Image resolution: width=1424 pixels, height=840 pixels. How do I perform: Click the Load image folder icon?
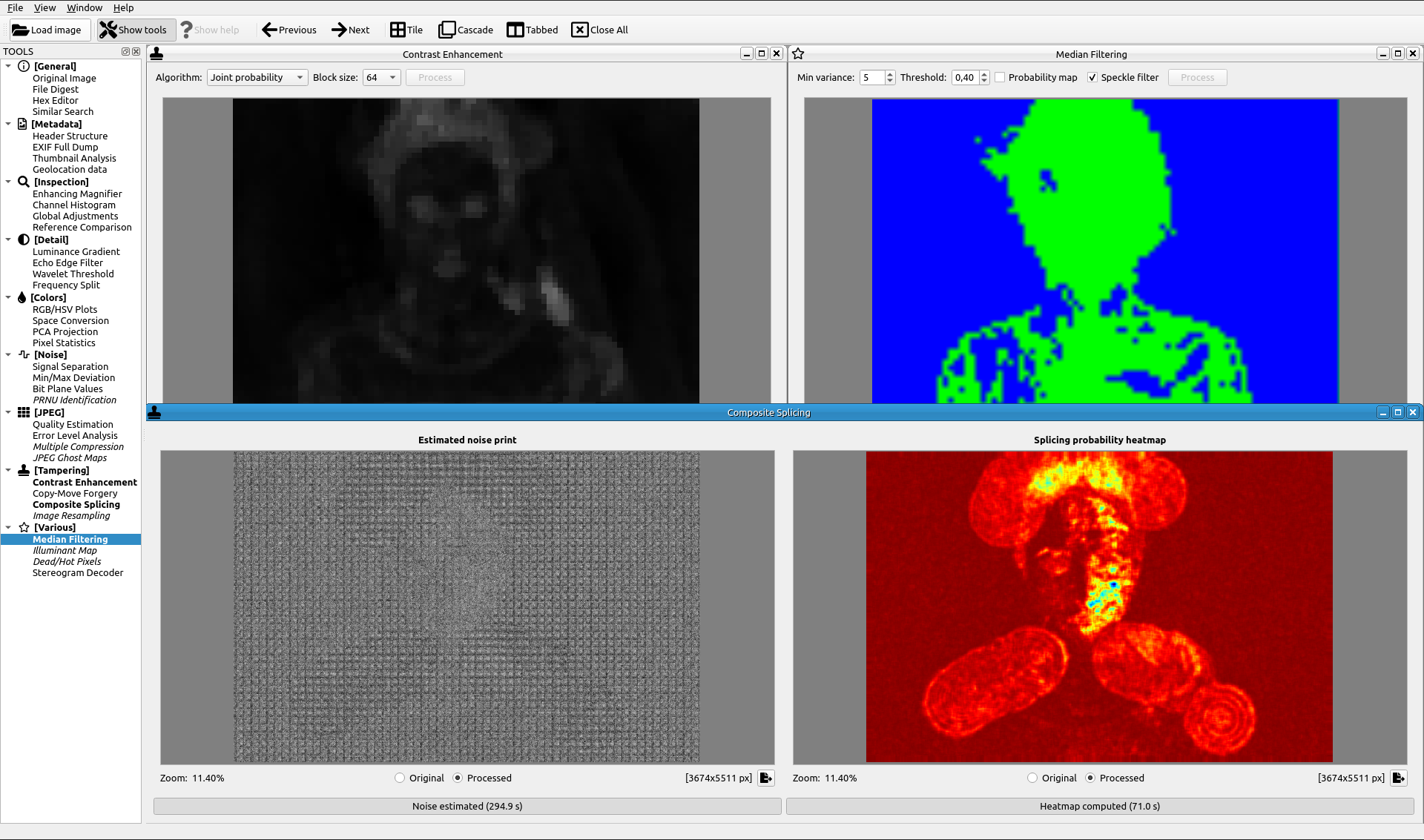(20, 30)
